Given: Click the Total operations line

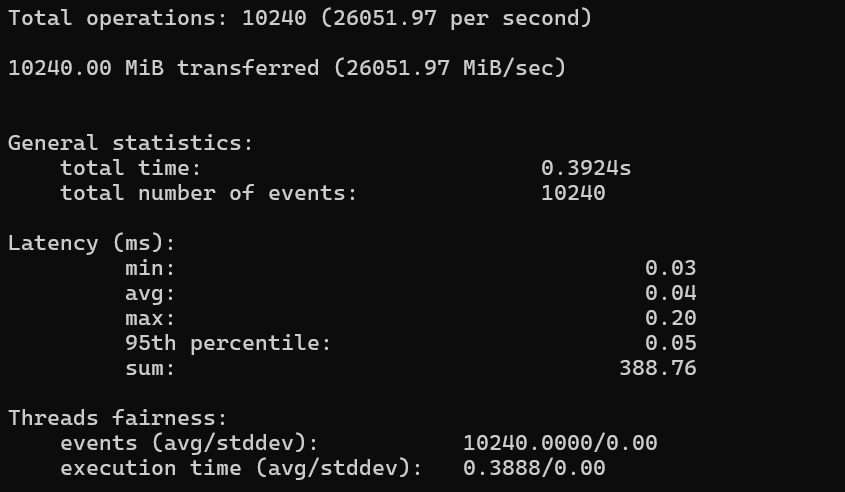Looking at the screenshot, I should point(300,18).
